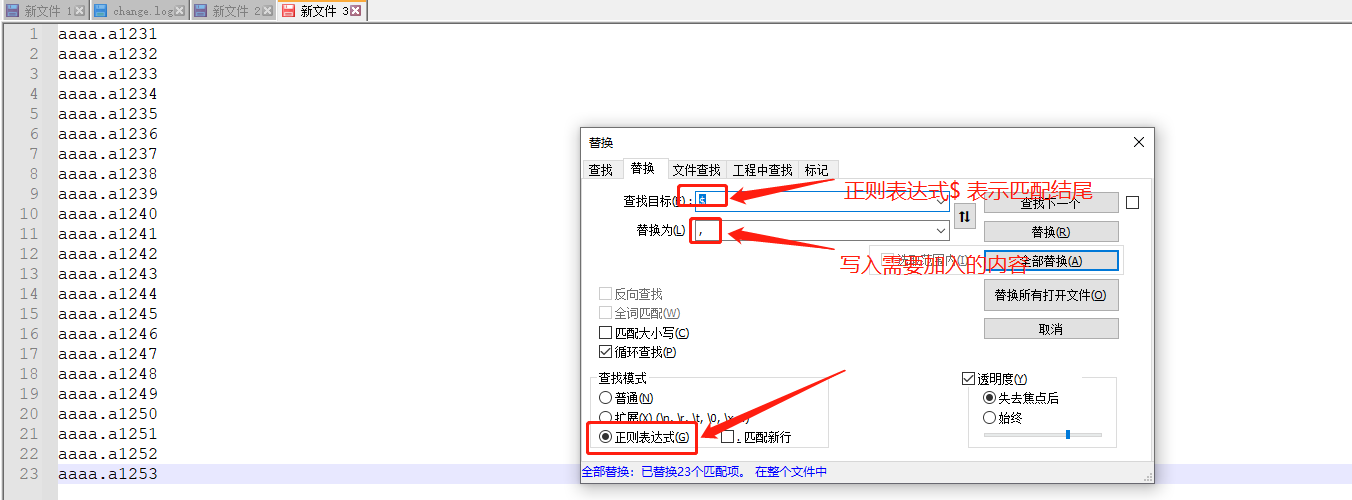Click line number 23 in the margin
Viewport: 1352px width, 500px height.
(x=29, y=474)
